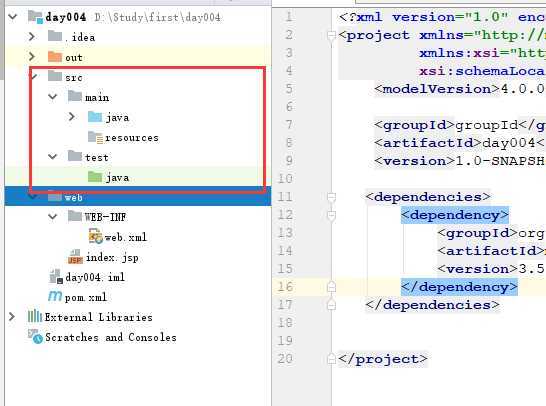Viewport: 546px width, 406px height.
Task: Click the main folder icon
Action: click(75, 96)
